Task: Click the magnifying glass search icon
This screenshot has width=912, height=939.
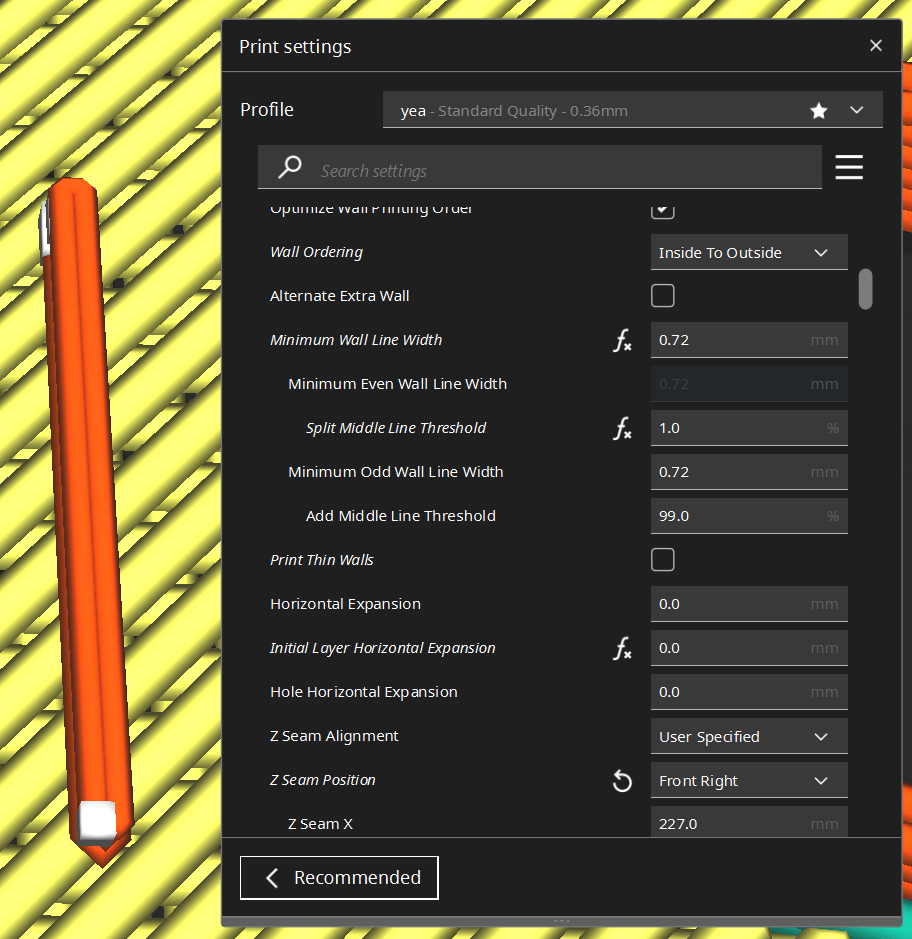Action: coord(289,166)
